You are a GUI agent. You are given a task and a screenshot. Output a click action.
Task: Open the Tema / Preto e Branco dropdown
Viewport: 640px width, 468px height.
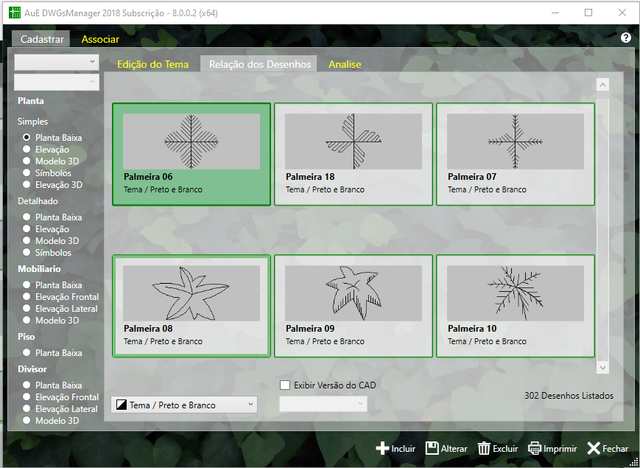click(x=184, y=404)
